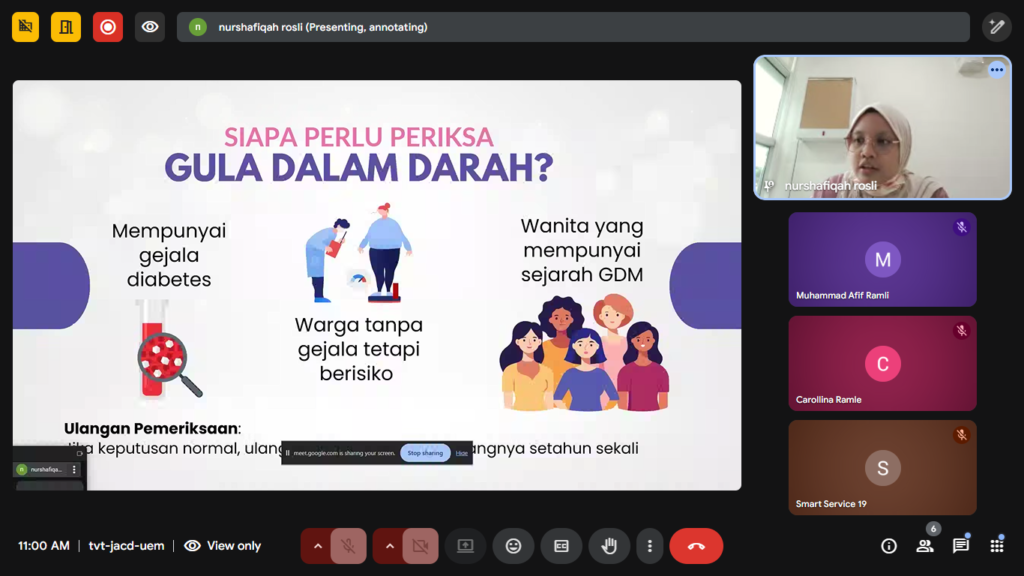The image size is (1024, 576).
Task: Raise your hand
Action: pyautogui.click(x=609, y=546)
